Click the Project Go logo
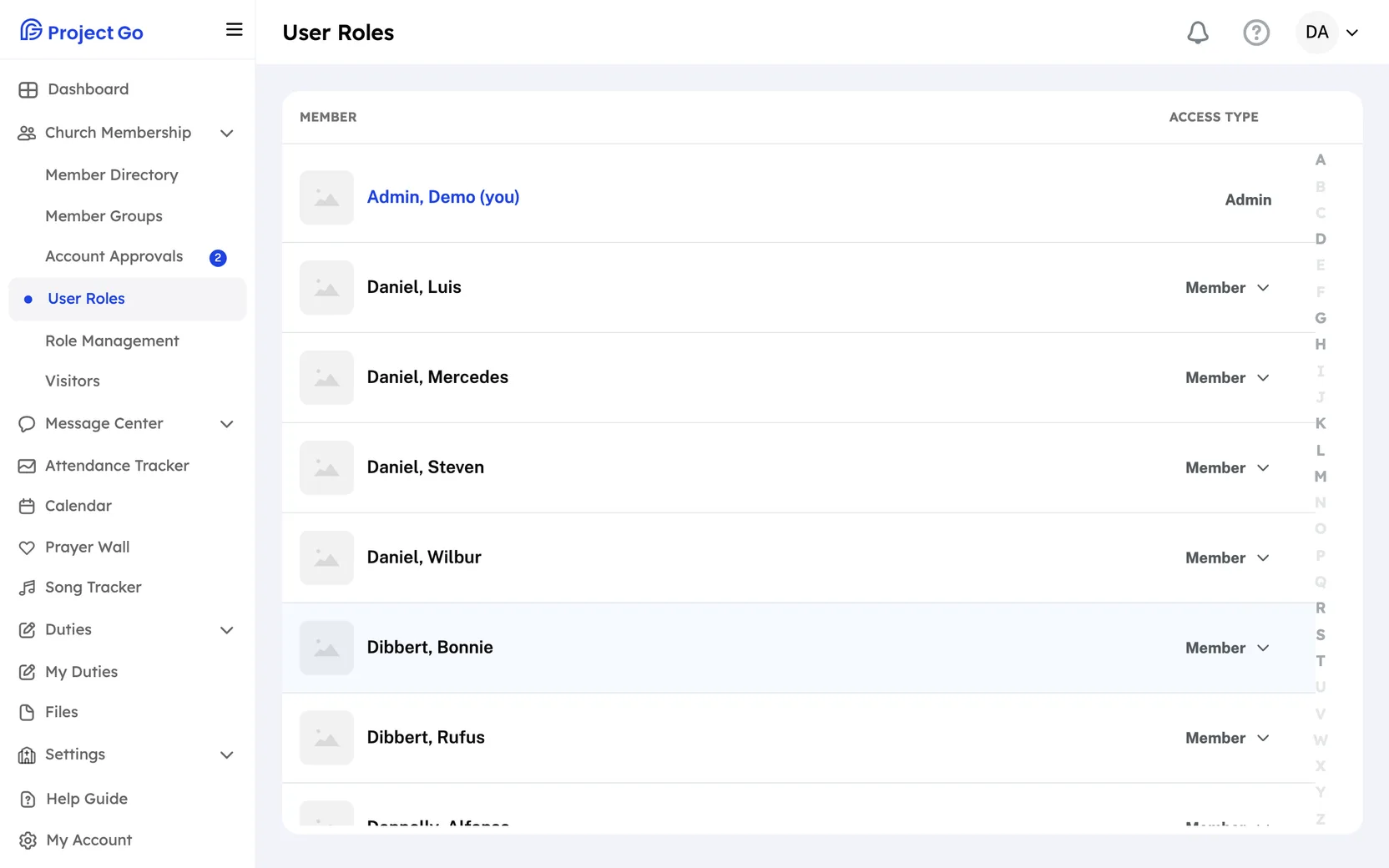This screenshot has width=1389, height=868. pyautogui.click(x=81, y=31)
